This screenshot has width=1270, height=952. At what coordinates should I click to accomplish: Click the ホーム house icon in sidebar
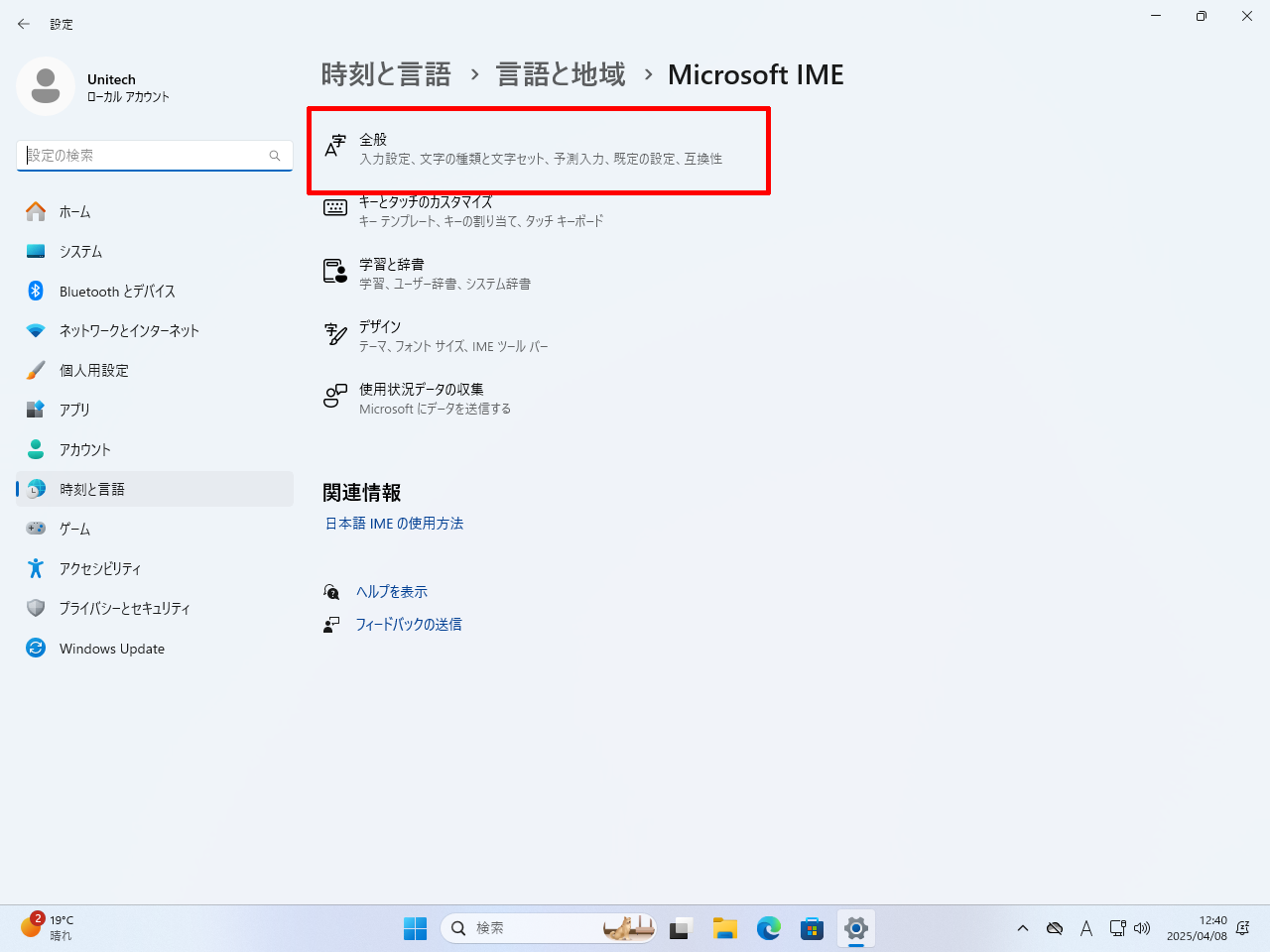(x=36, y=211)
